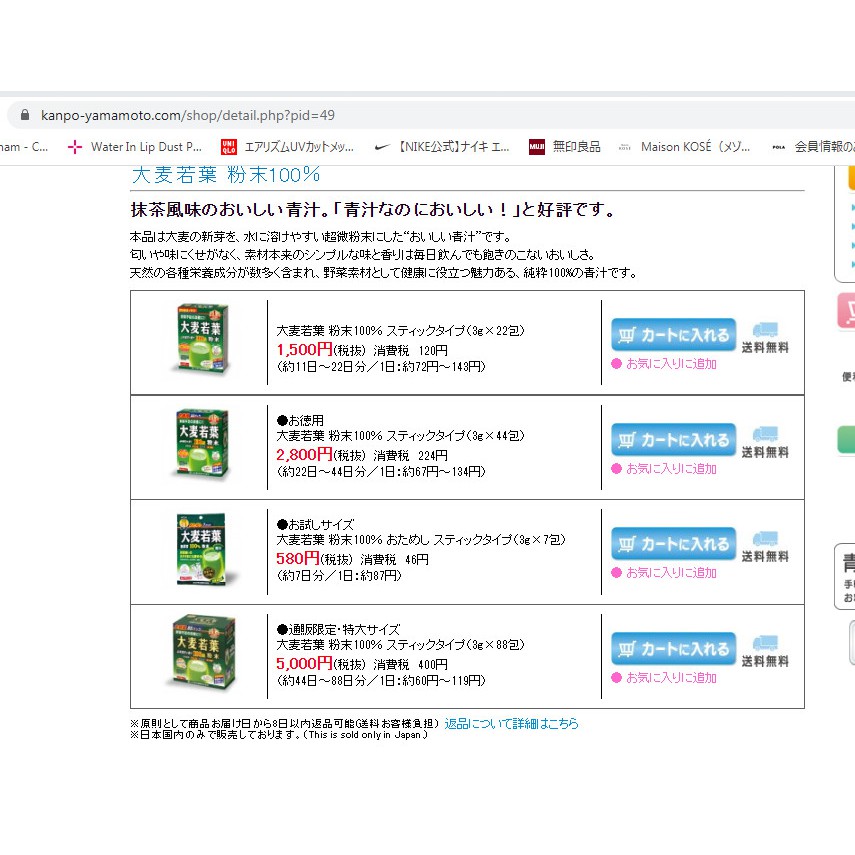Add the 7包 trial product to favorites
Image resolution: width=855 pixels, height=855 pixels.
670,573
